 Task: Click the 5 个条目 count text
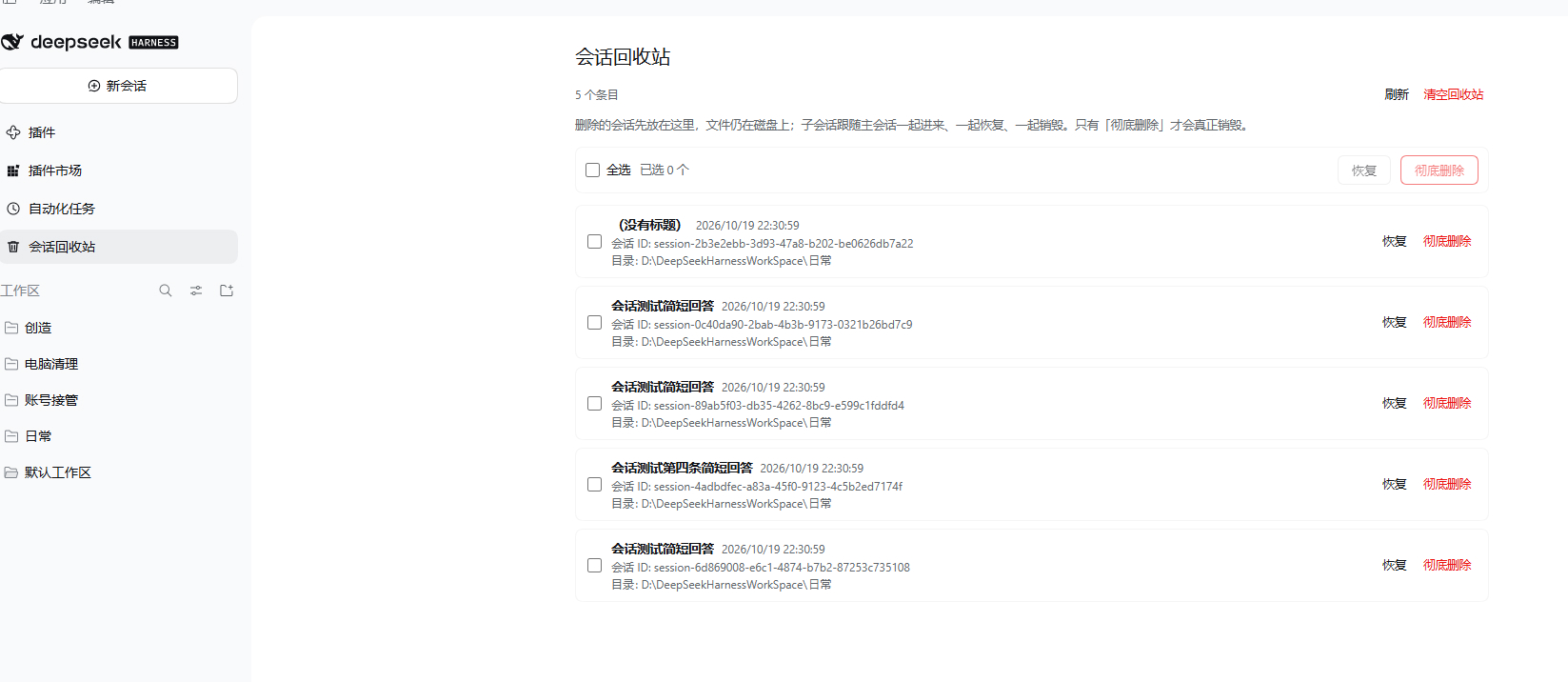coord(597,95)
